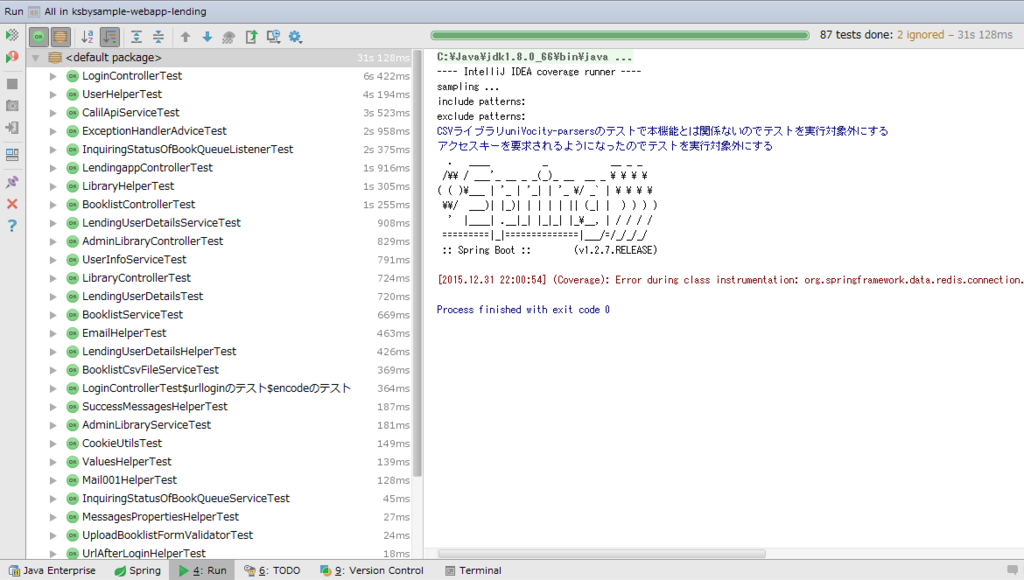Click the console horizontal scrollbar
This screenshot has height=580, width=1024.
[601, 554]
